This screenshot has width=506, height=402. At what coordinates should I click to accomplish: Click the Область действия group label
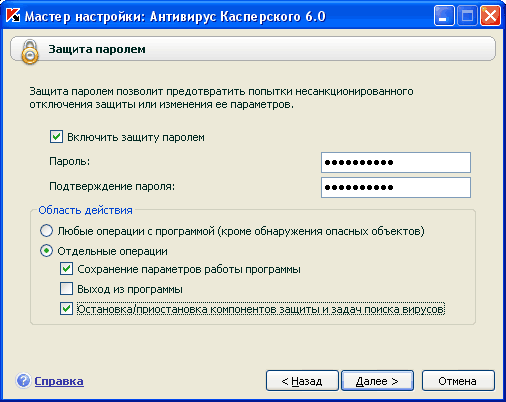(x=85, y=210)
